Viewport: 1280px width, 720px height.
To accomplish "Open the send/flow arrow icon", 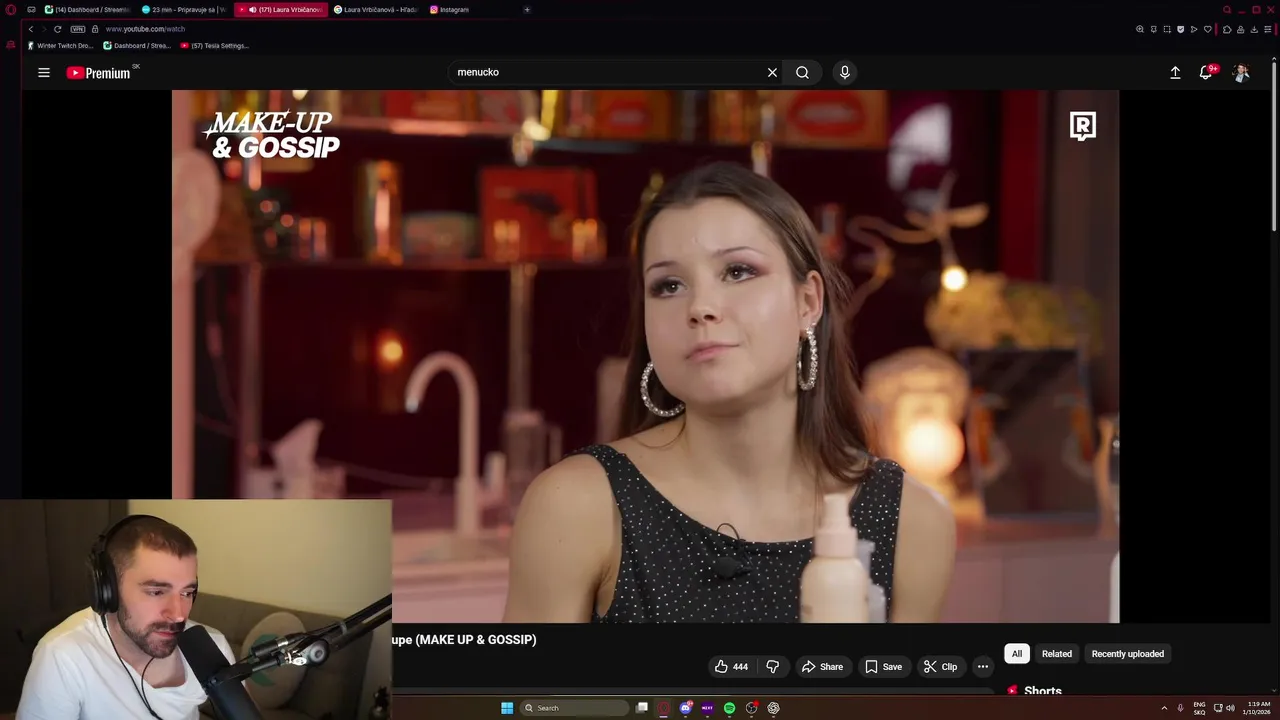I will click(1194, 29).
